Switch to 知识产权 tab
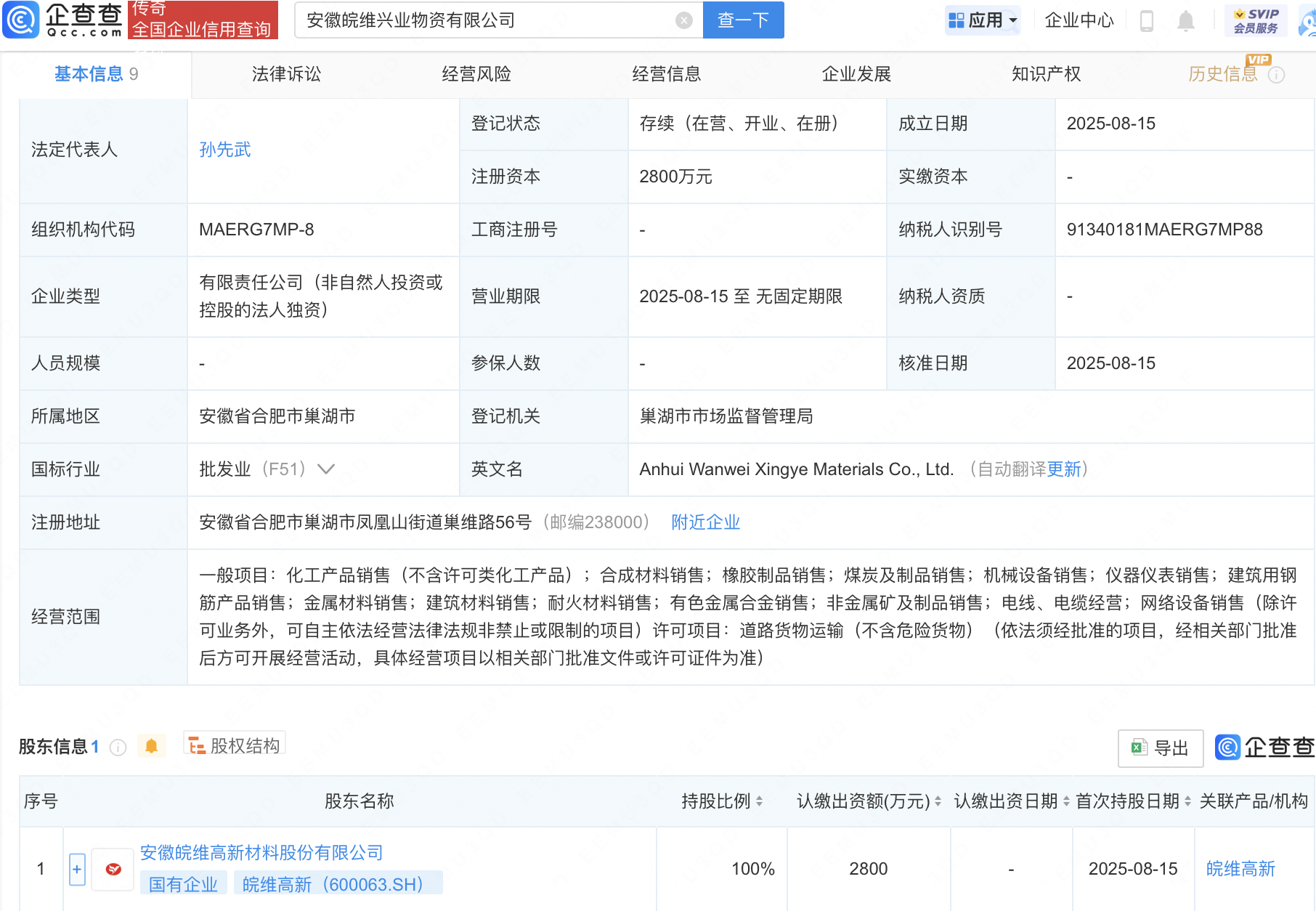The width and height of the screenshot is (1316, 911). coord(1047,74)
